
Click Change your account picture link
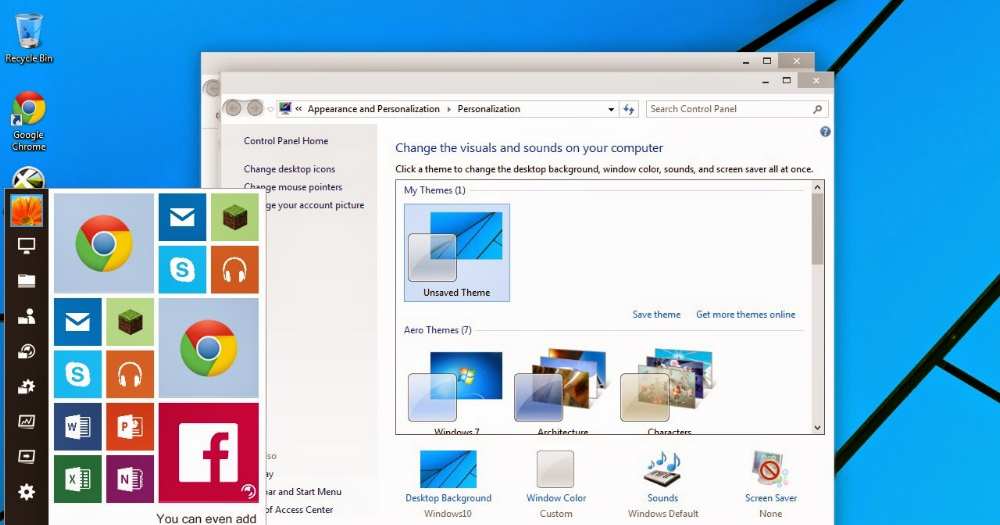(315, 205)
